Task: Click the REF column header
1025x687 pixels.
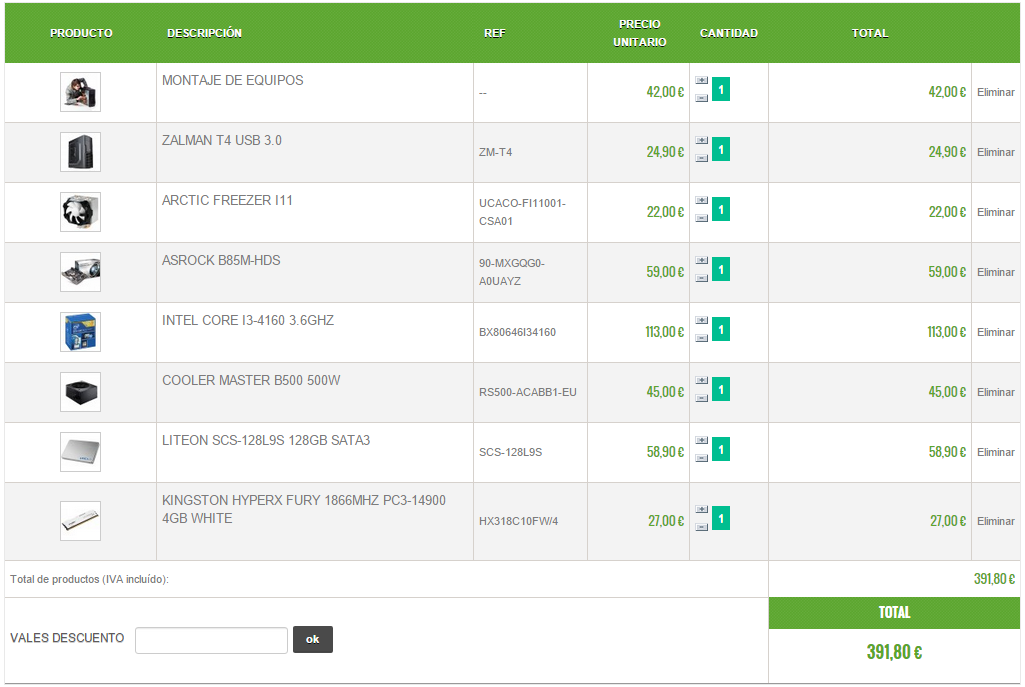Action: click(495, 33)
